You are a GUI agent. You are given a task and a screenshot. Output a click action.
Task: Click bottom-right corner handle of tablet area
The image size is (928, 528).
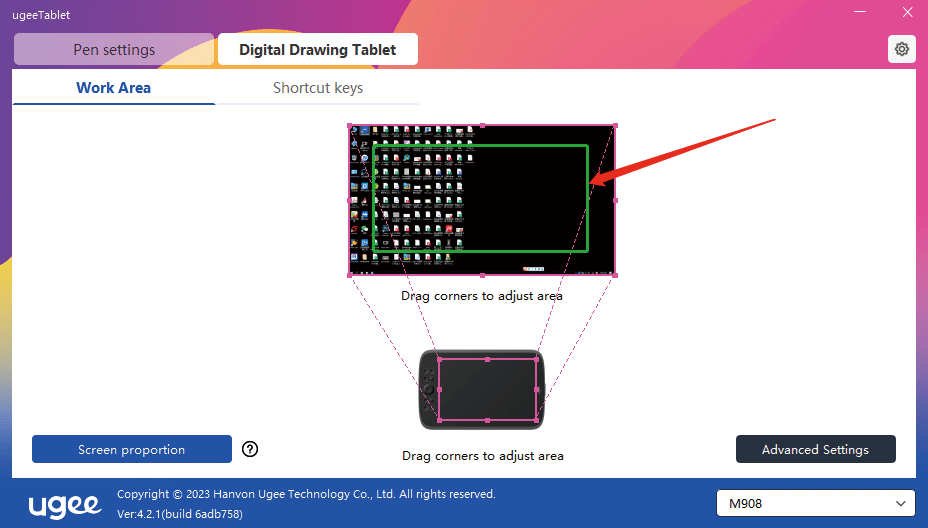click(537, 420)
